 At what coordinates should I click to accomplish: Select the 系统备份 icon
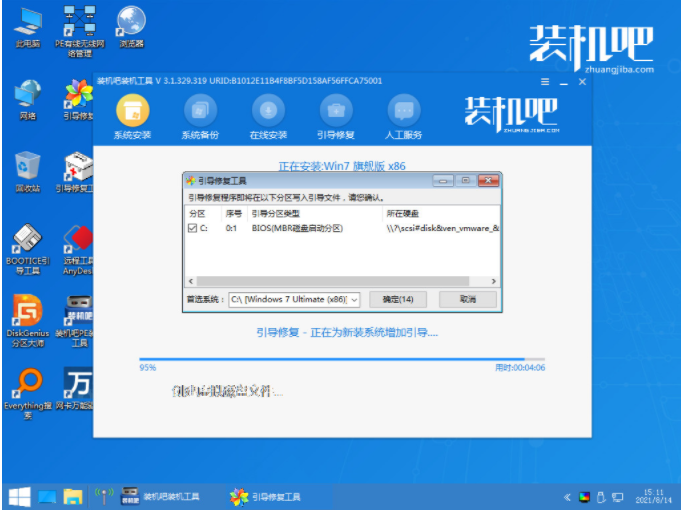tap(200, 111)
